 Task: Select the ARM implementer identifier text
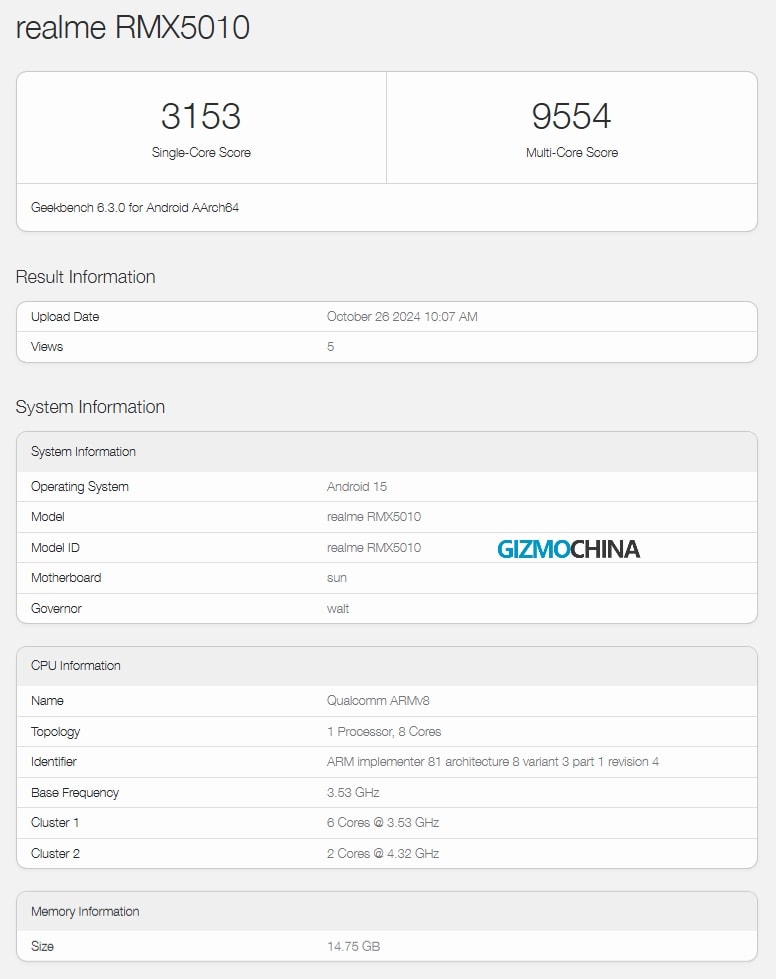pyautogui.click(x=492, y=762)
